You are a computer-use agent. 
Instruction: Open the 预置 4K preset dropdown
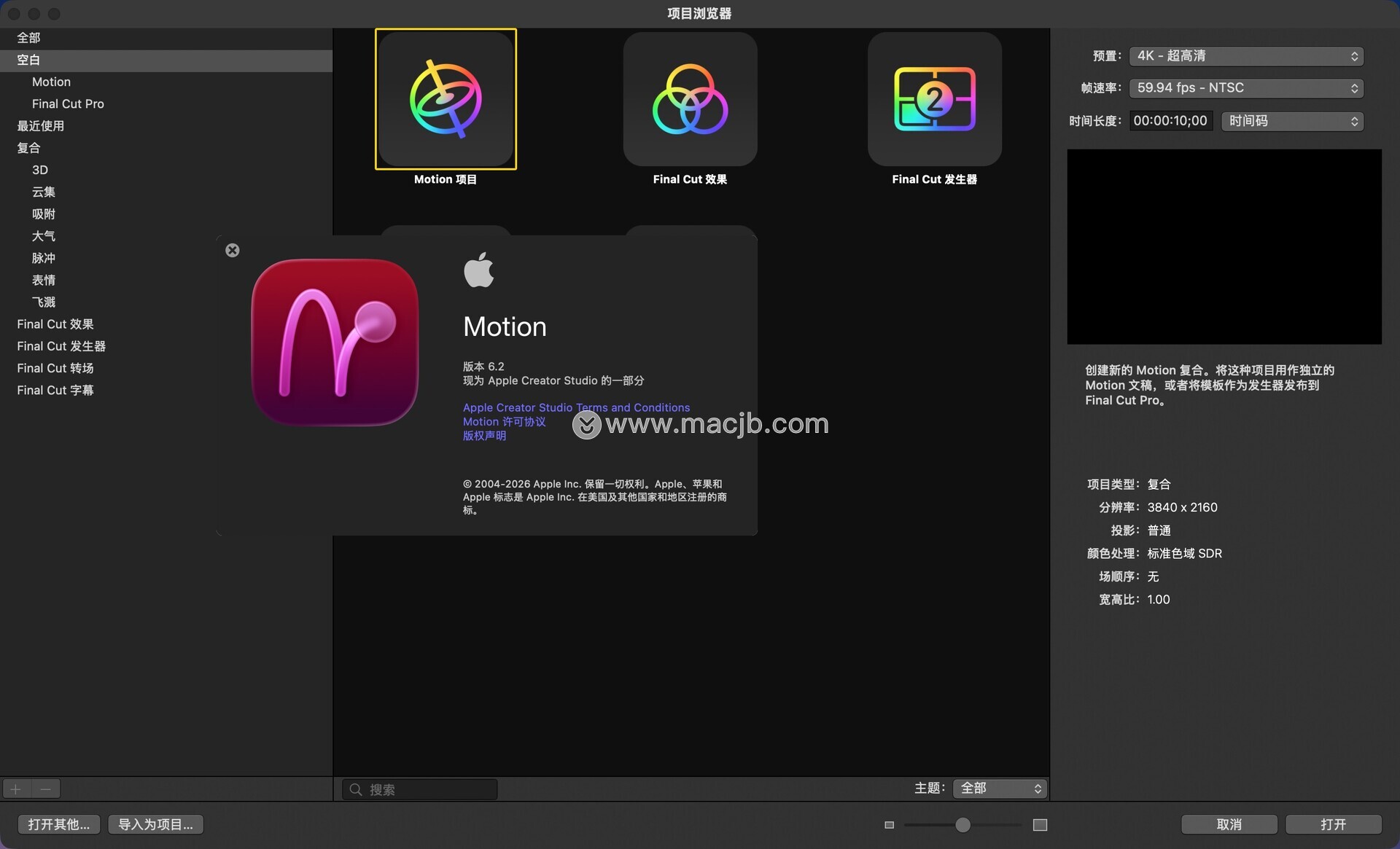1245,56
